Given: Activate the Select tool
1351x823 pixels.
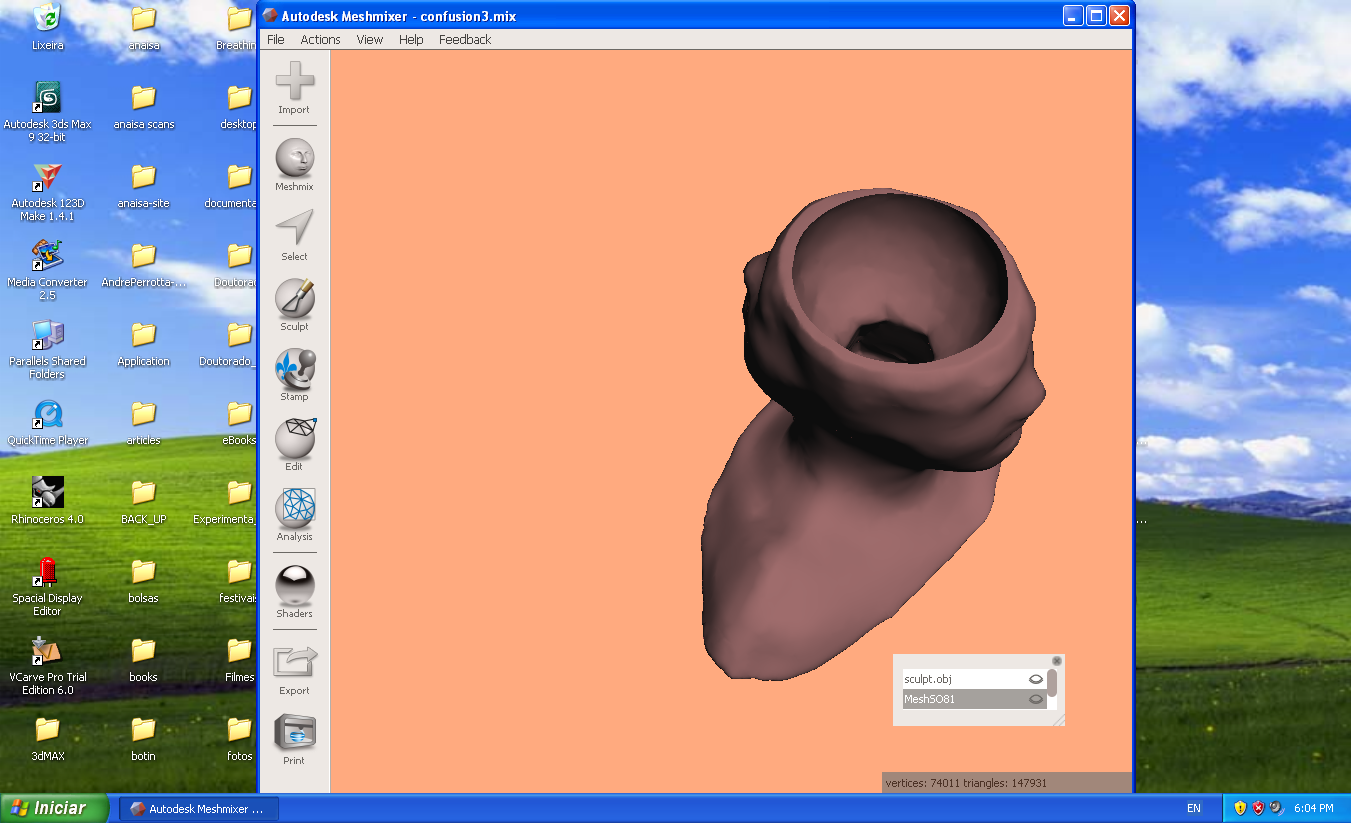Looking at the screenshot, I should click(294, 236).
